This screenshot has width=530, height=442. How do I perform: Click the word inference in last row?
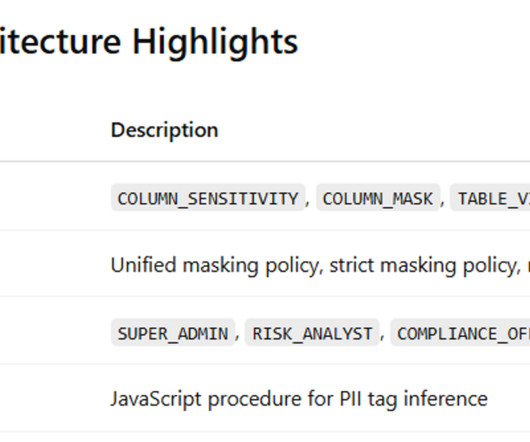445,399
